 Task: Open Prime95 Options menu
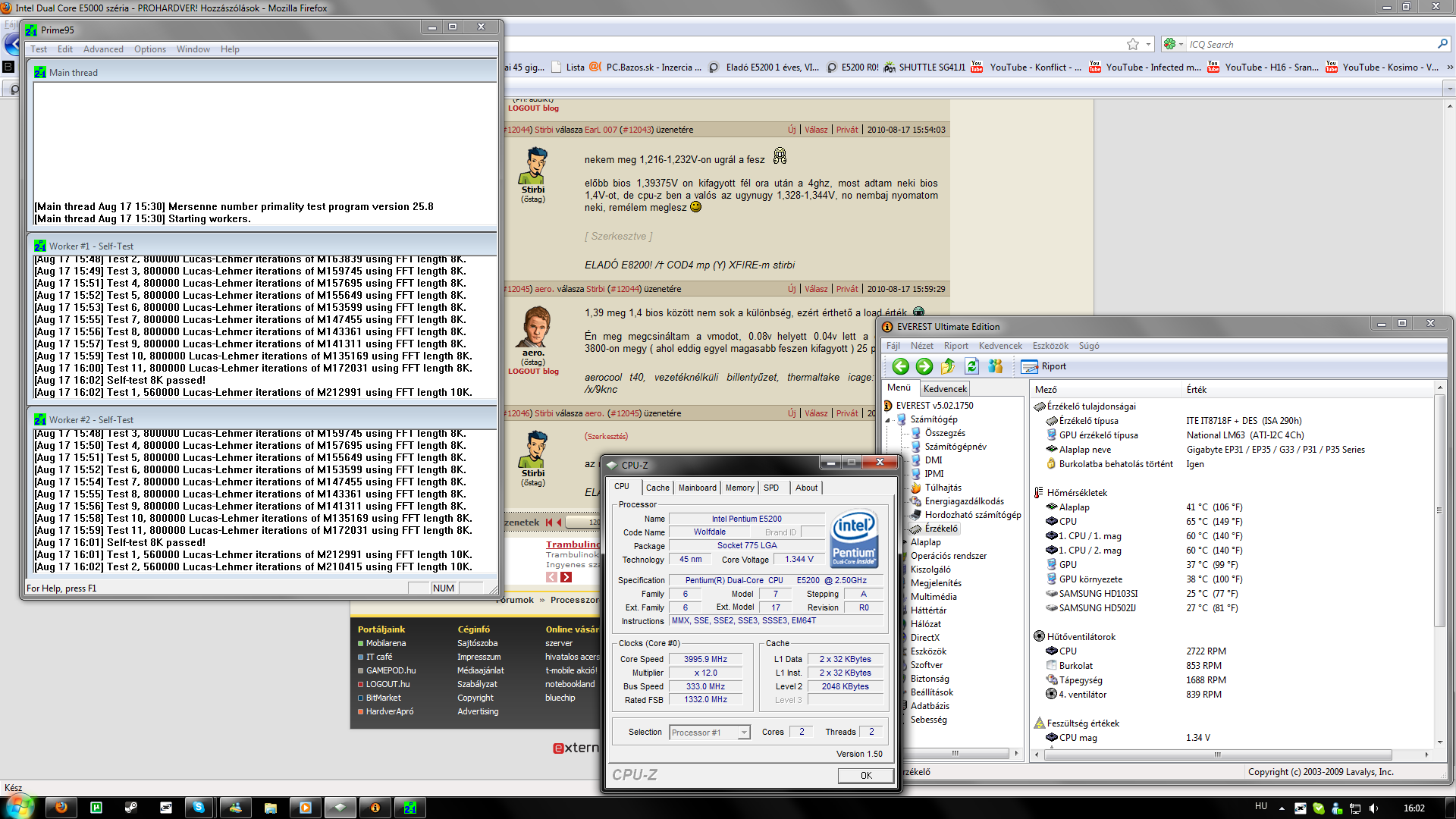[150, 49]
